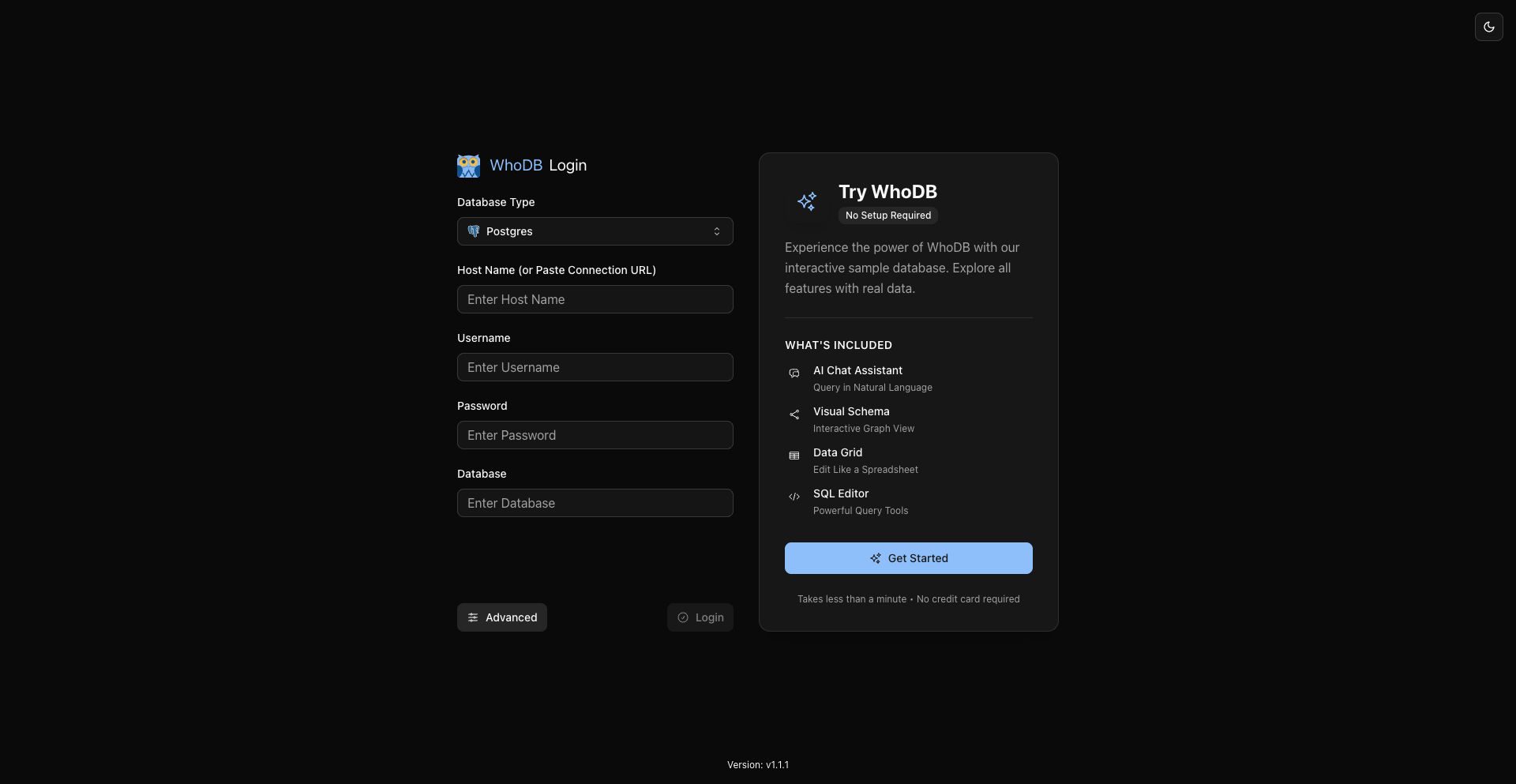
Task: Click the Data Grid spreadsheet icon
Action: pos(794,456)
